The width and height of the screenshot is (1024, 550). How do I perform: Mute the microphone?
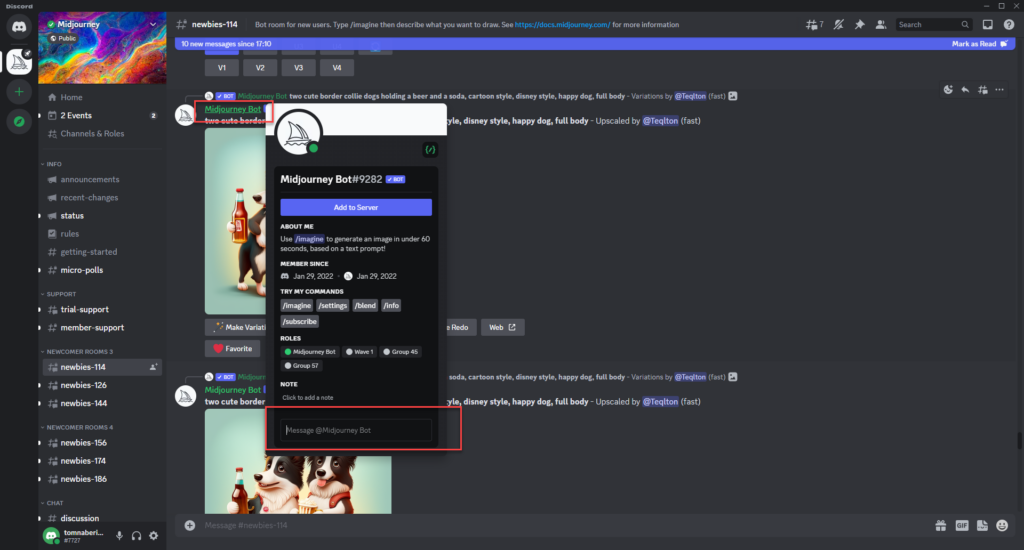(x=119, y=536)
